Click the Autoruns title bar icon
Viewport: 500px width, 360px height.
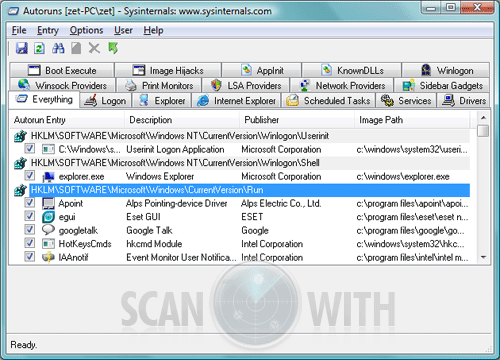[x=13, y=11]
